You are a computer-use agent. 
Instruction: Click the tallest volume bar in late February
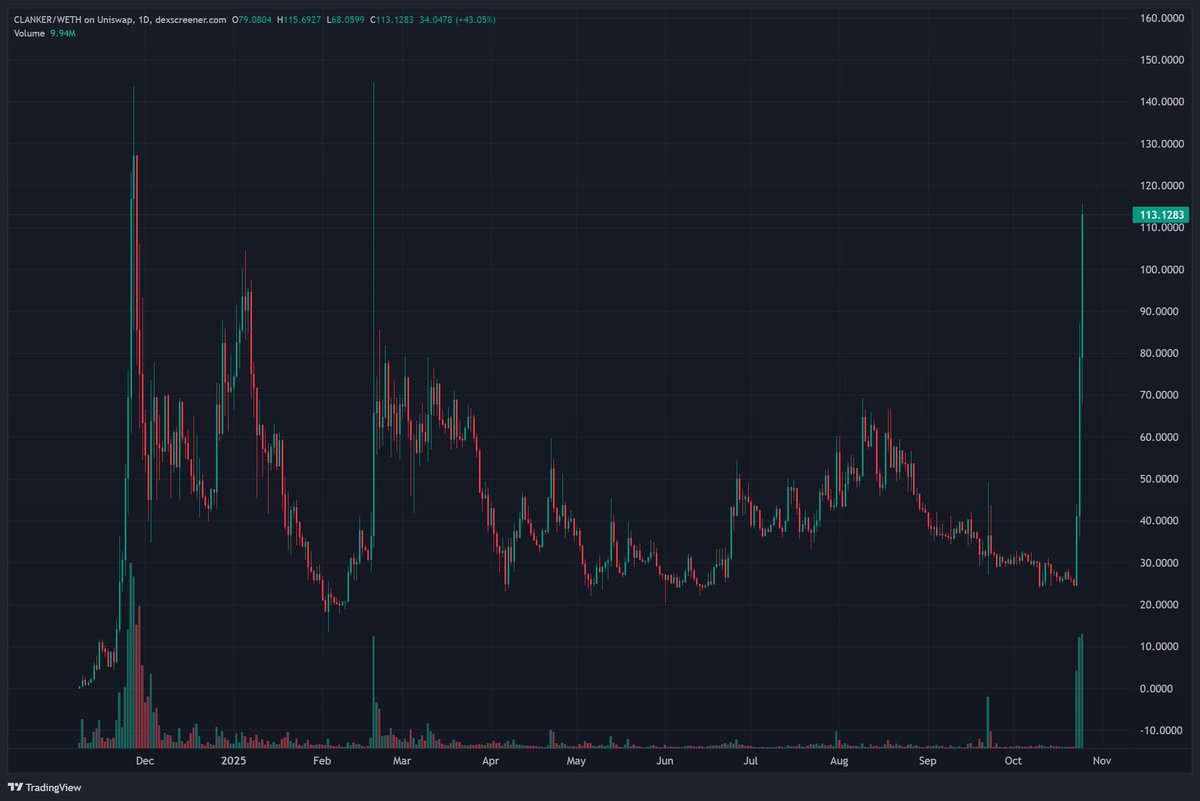point(373,692)
